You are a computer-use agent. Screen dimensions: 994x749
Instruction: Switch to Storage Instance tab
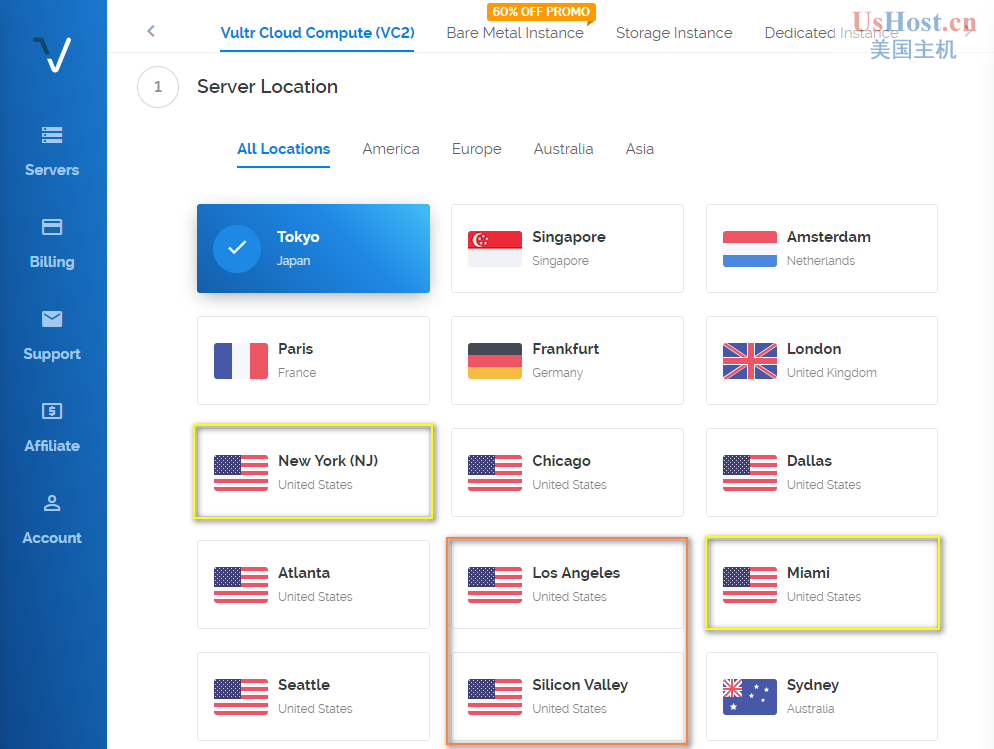click(x=674, y=33)
